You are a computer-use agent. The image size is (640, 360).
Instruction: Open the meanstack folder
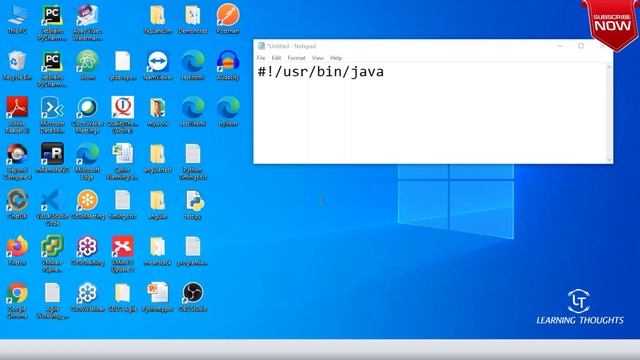coord(158,251)
